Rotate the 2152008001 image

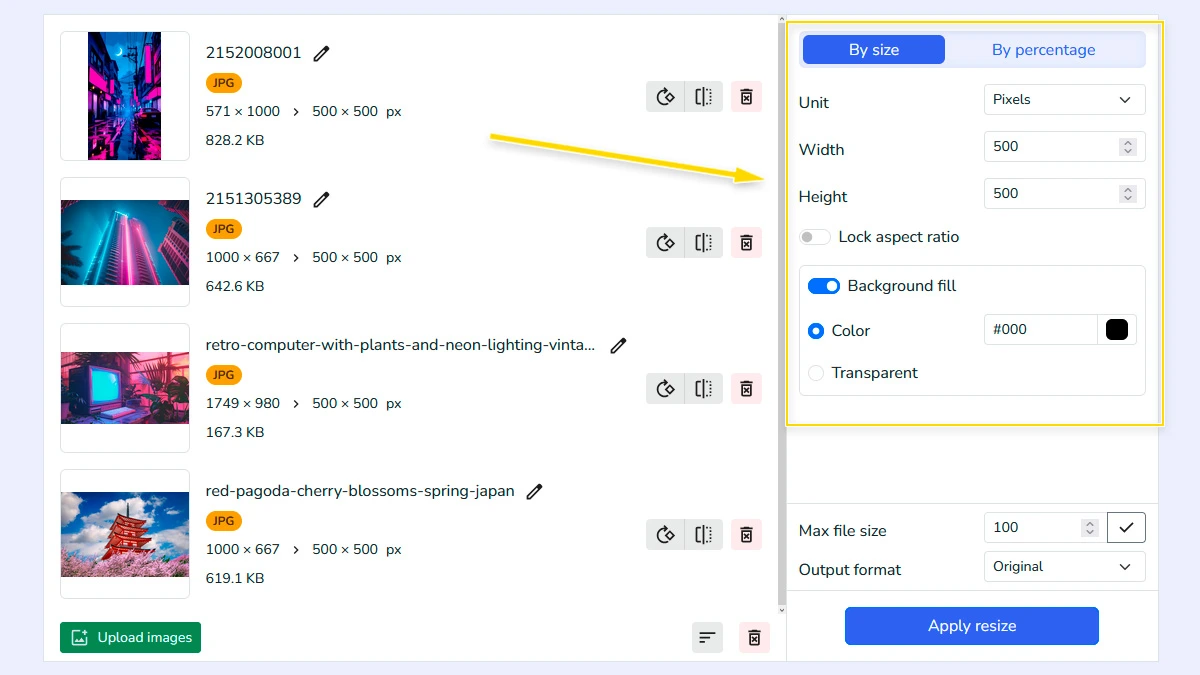(x=665, y=96)
